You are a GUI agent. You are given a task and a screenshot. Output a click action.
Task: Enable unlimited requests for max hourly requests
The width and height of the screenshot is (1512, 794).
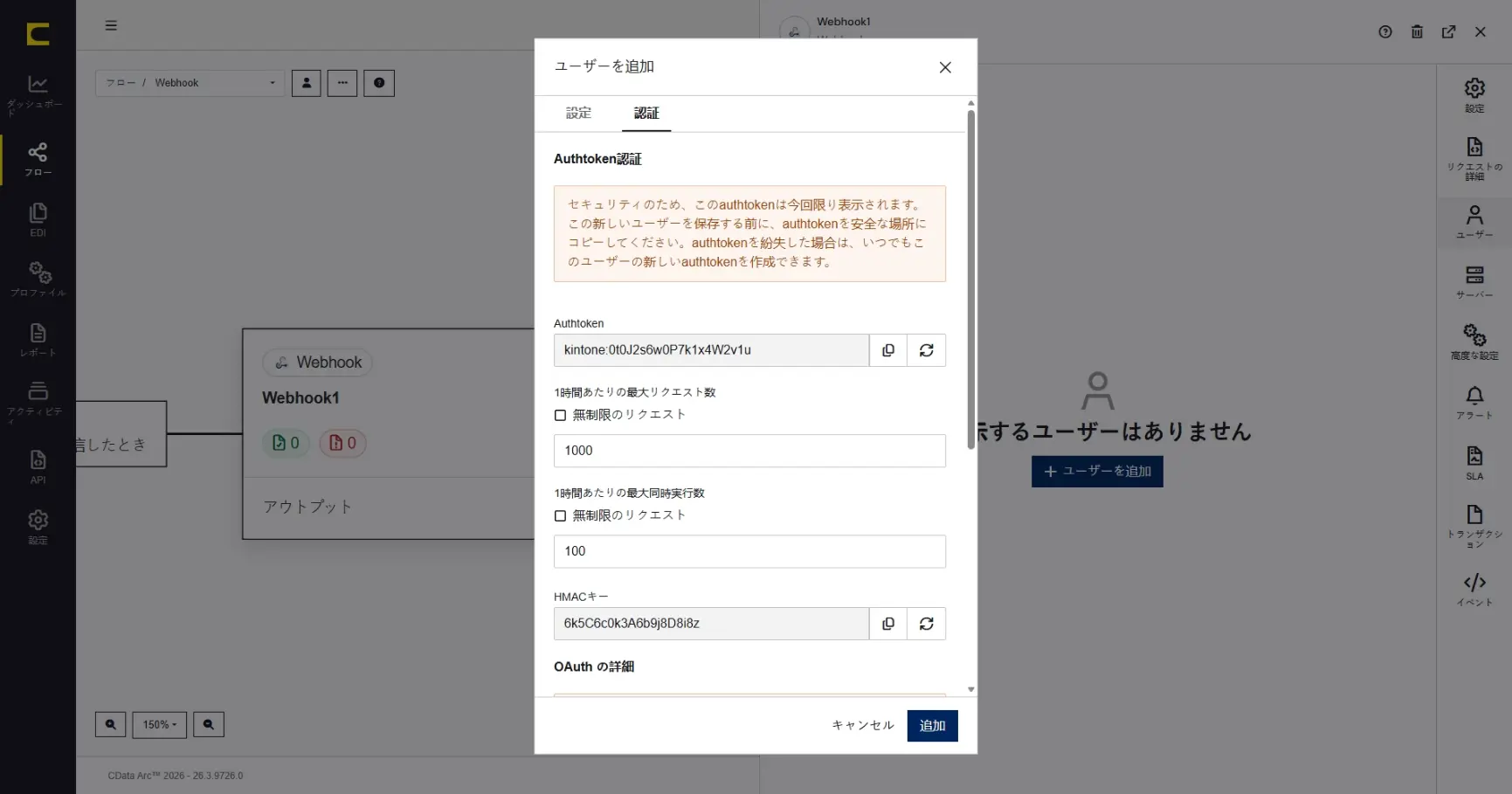click(560, 416)
